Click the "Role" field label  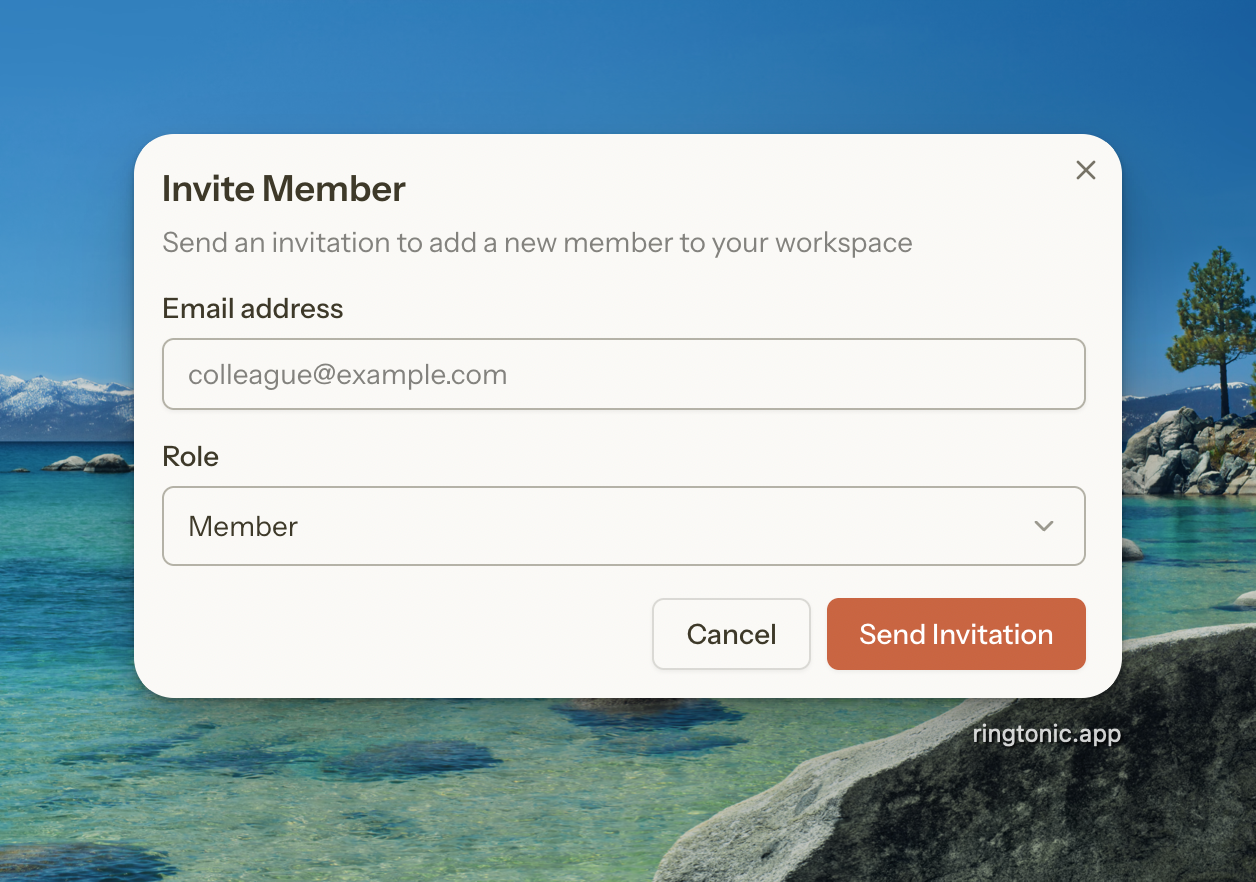tap(190, 457)
